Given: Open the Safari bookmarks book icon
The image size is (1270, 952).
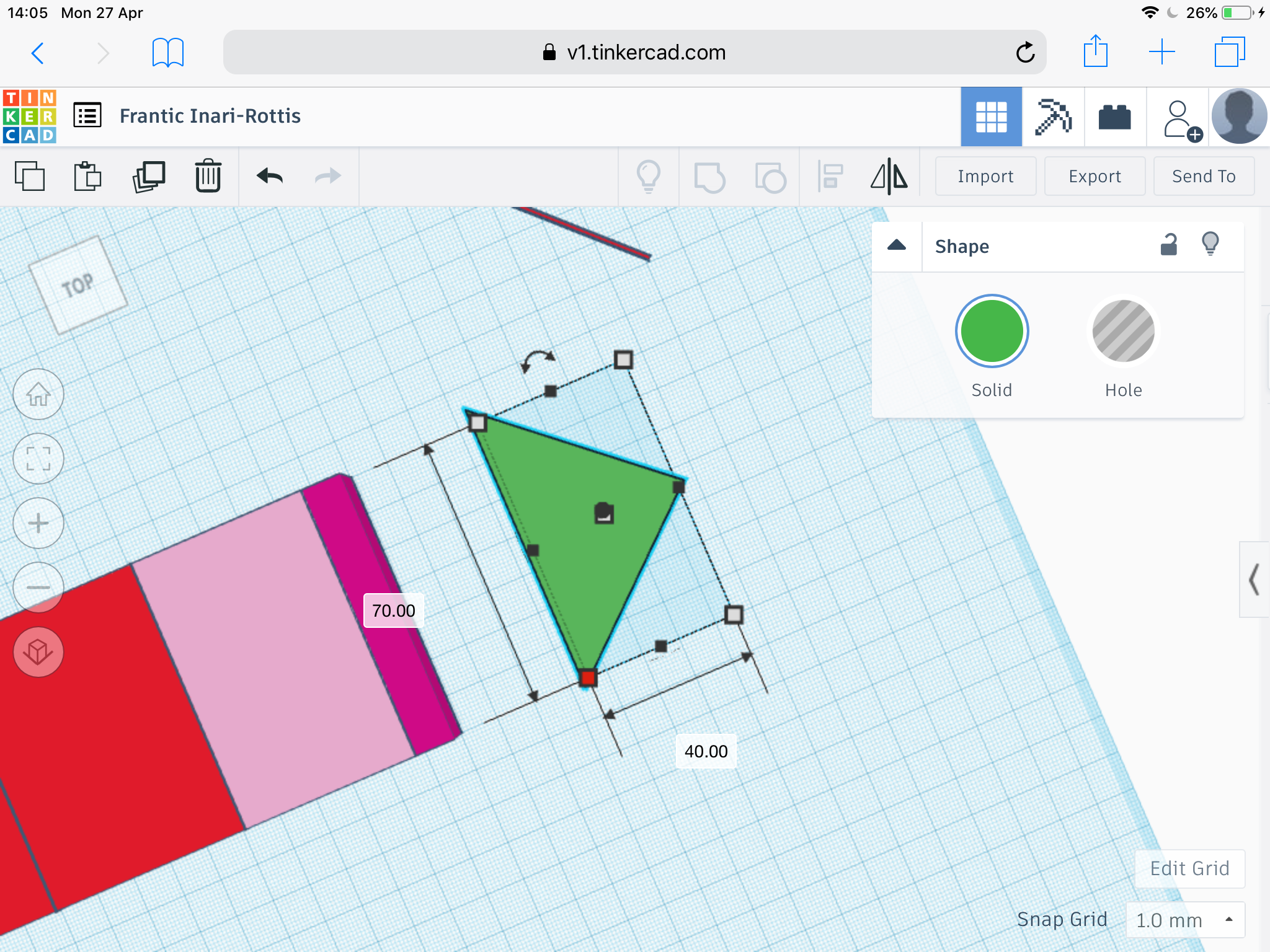Looking at the screenshot, I should pyautogui.click(x=167, y=53).
